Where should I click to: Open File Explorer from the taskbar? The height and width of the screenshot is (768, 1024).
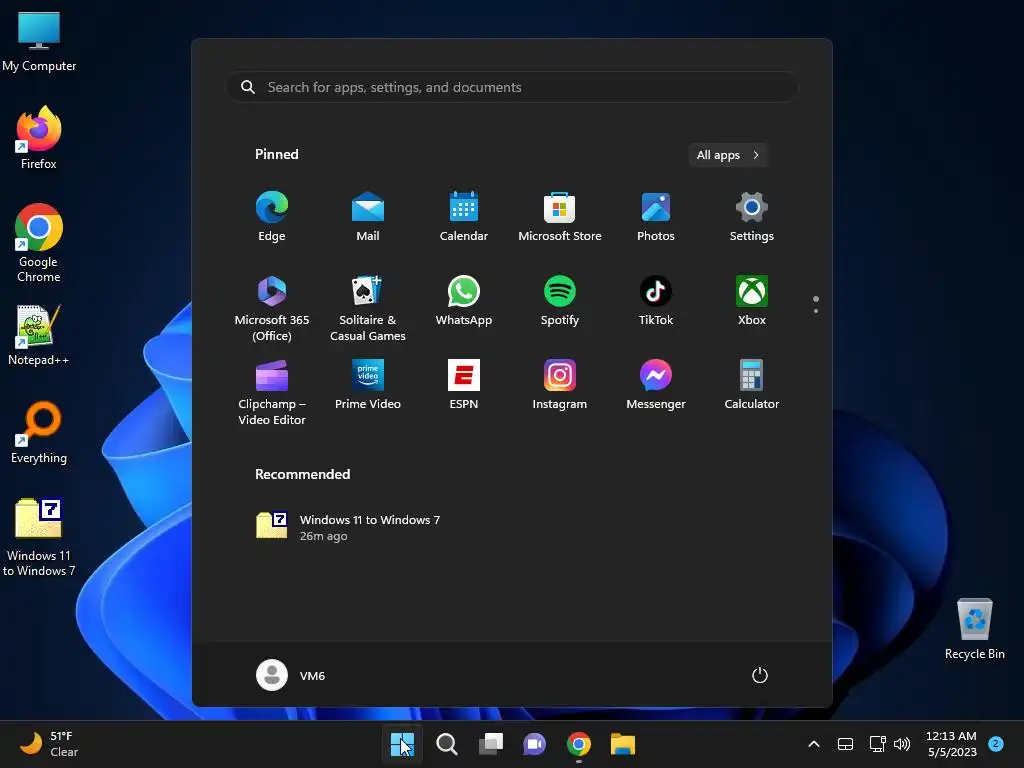coord(622,744)
